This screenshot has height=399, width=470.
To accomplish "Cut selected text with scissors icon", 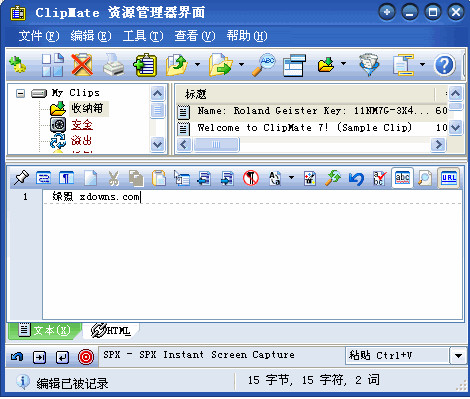I will [x=114, y=178].
